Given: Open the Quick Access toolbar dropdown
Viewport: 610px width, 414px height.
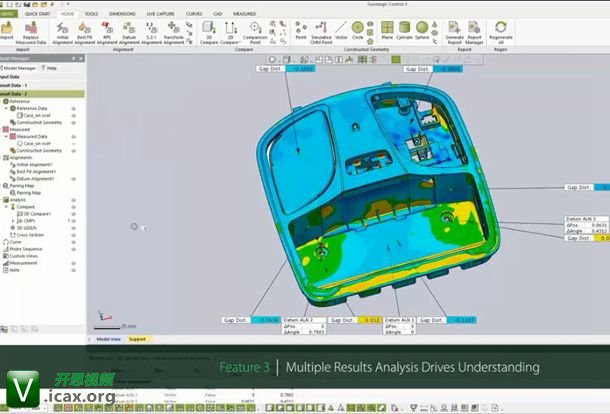Looking at the screenshot, I should (68, 4).
